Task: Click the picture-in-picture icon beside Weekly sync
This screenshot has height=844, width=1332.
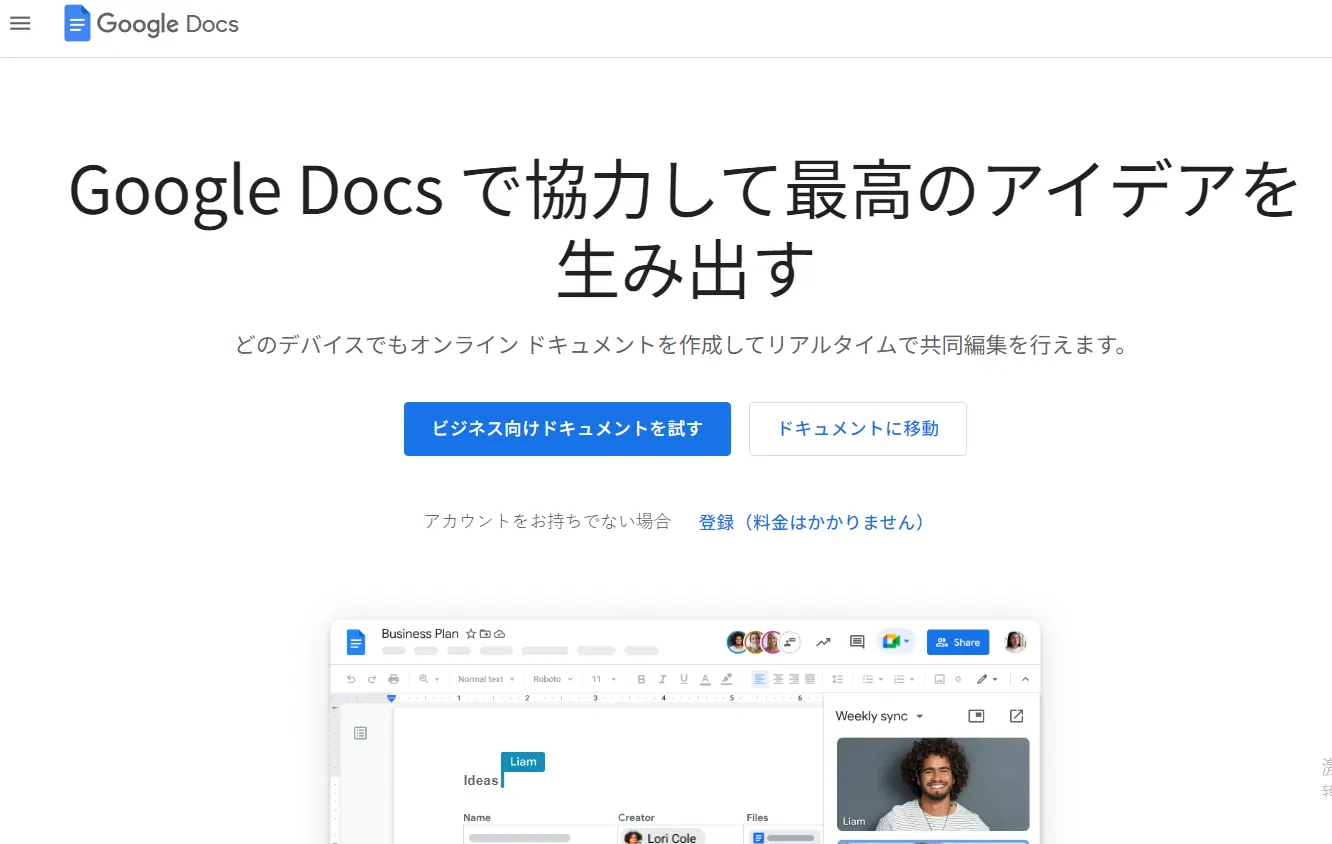Action: tap(977, 716)
